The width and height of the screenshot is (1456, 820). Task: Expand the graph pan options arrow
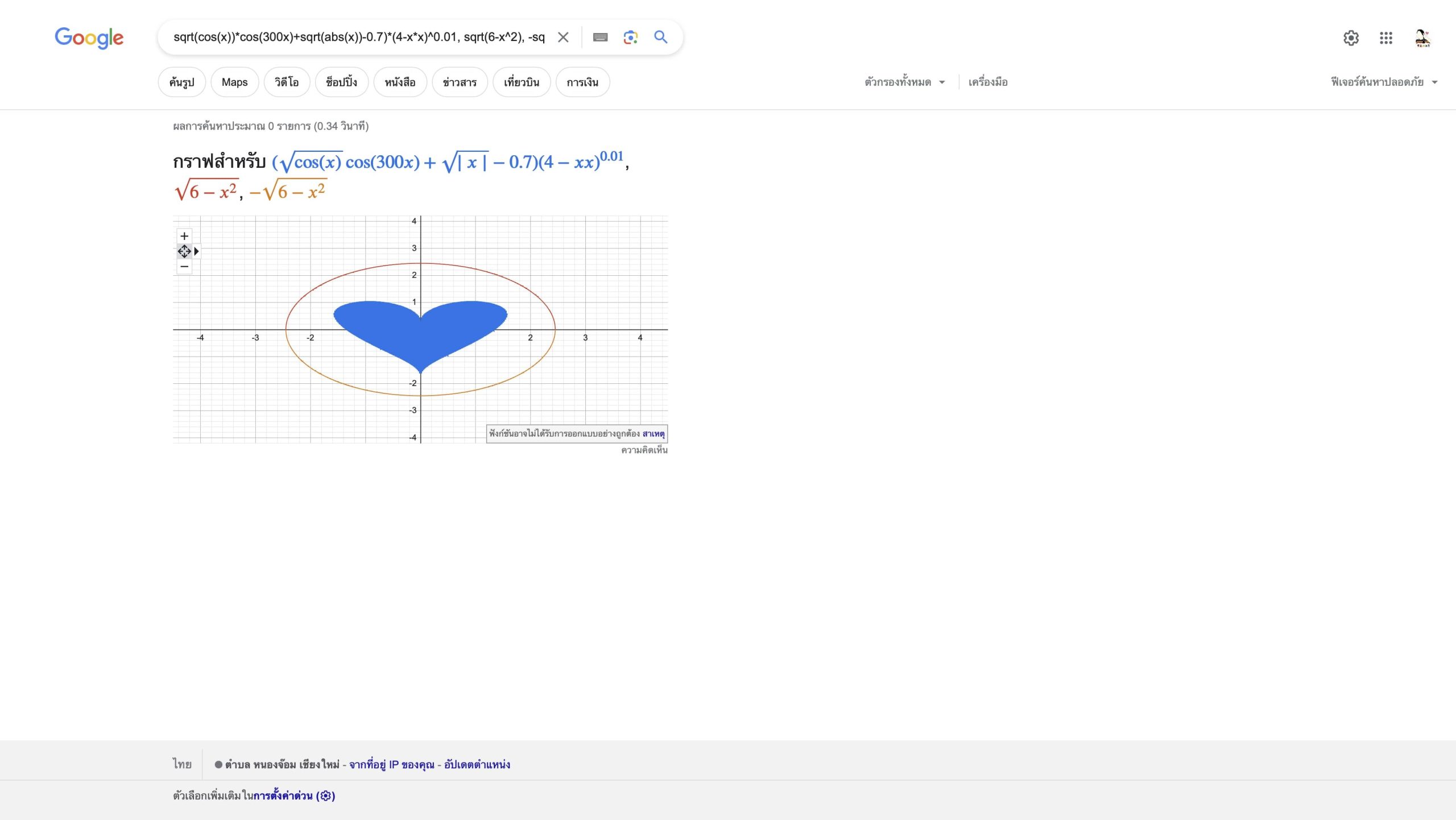click(x=197, y=251)
